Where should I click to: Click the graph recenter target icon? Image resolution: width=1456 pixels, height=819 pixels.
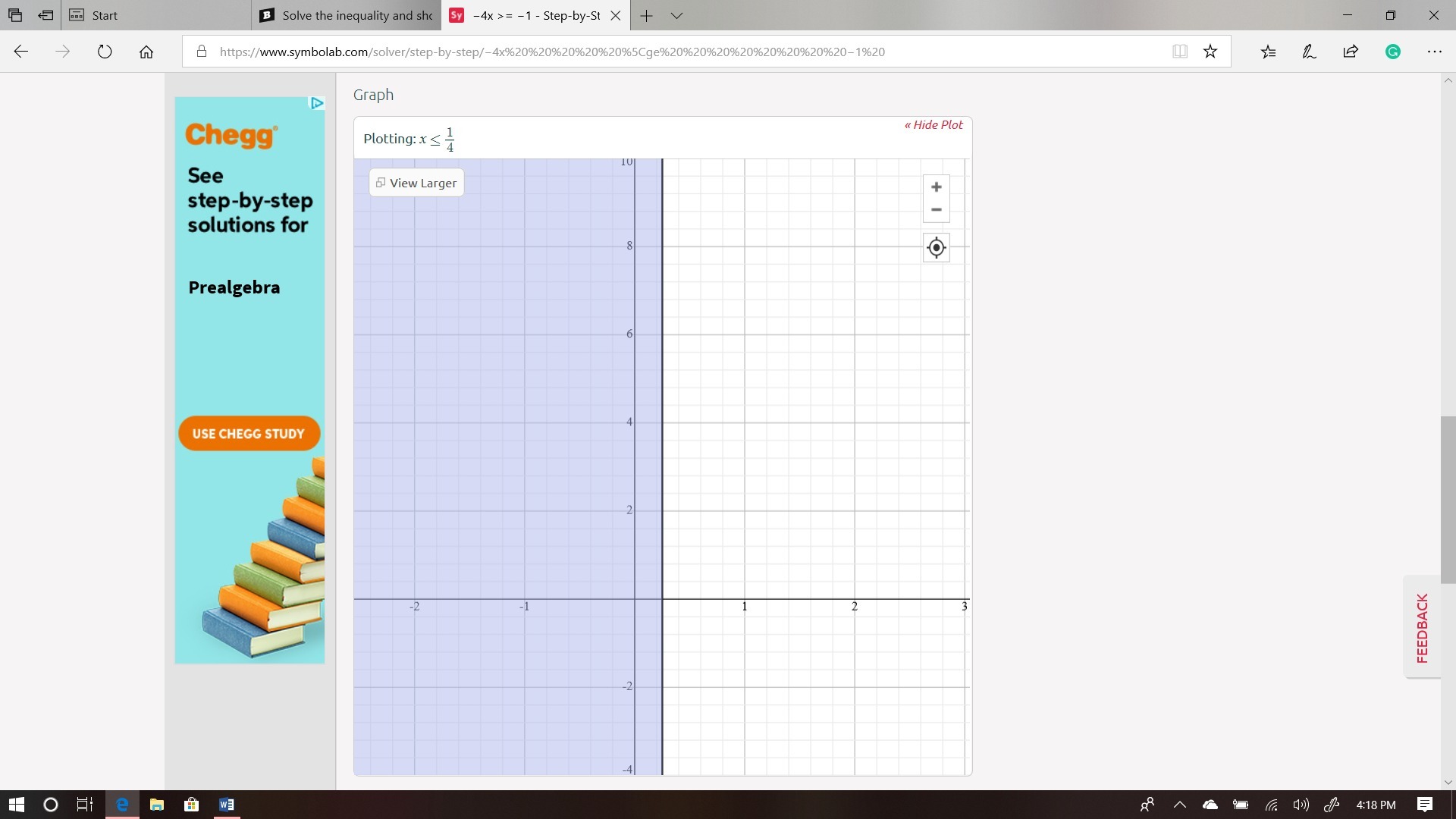point(936,248)
